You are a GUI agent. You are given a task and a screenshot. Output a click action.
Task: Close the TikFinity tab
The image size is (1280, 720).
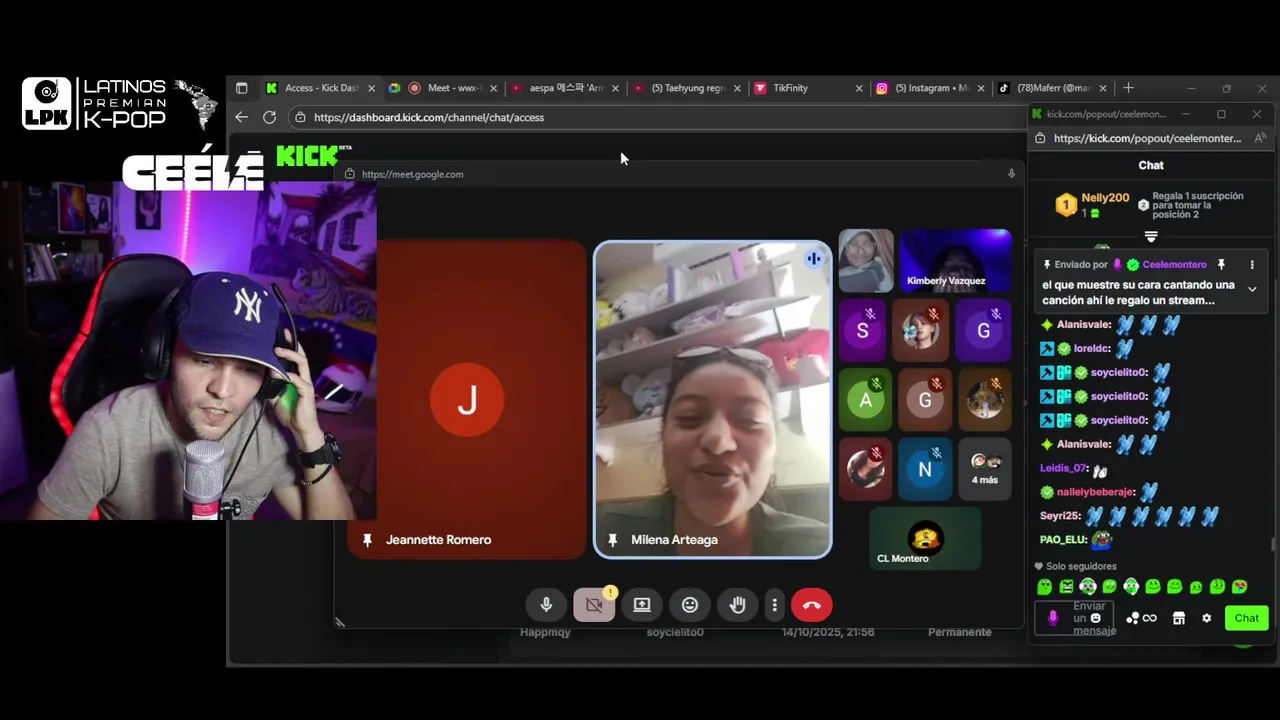point(859,88)
